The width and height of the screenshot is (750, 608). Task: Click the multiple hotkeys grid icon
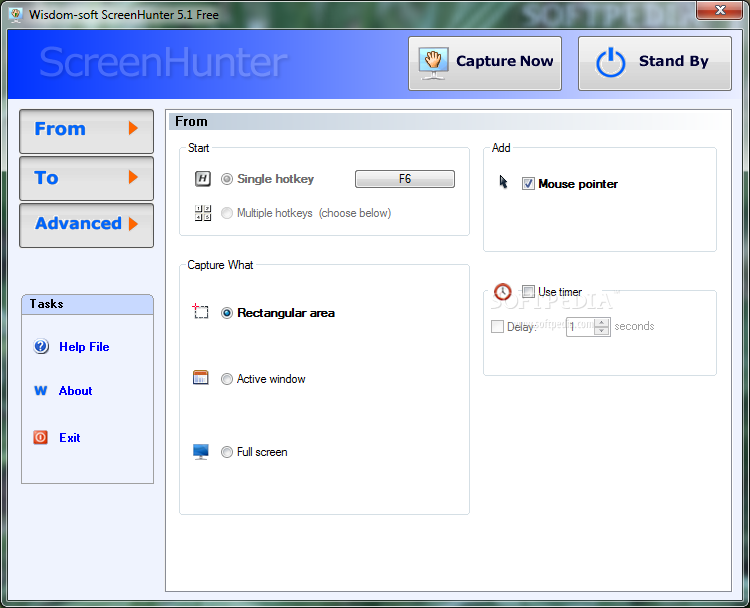click(203, 213)
